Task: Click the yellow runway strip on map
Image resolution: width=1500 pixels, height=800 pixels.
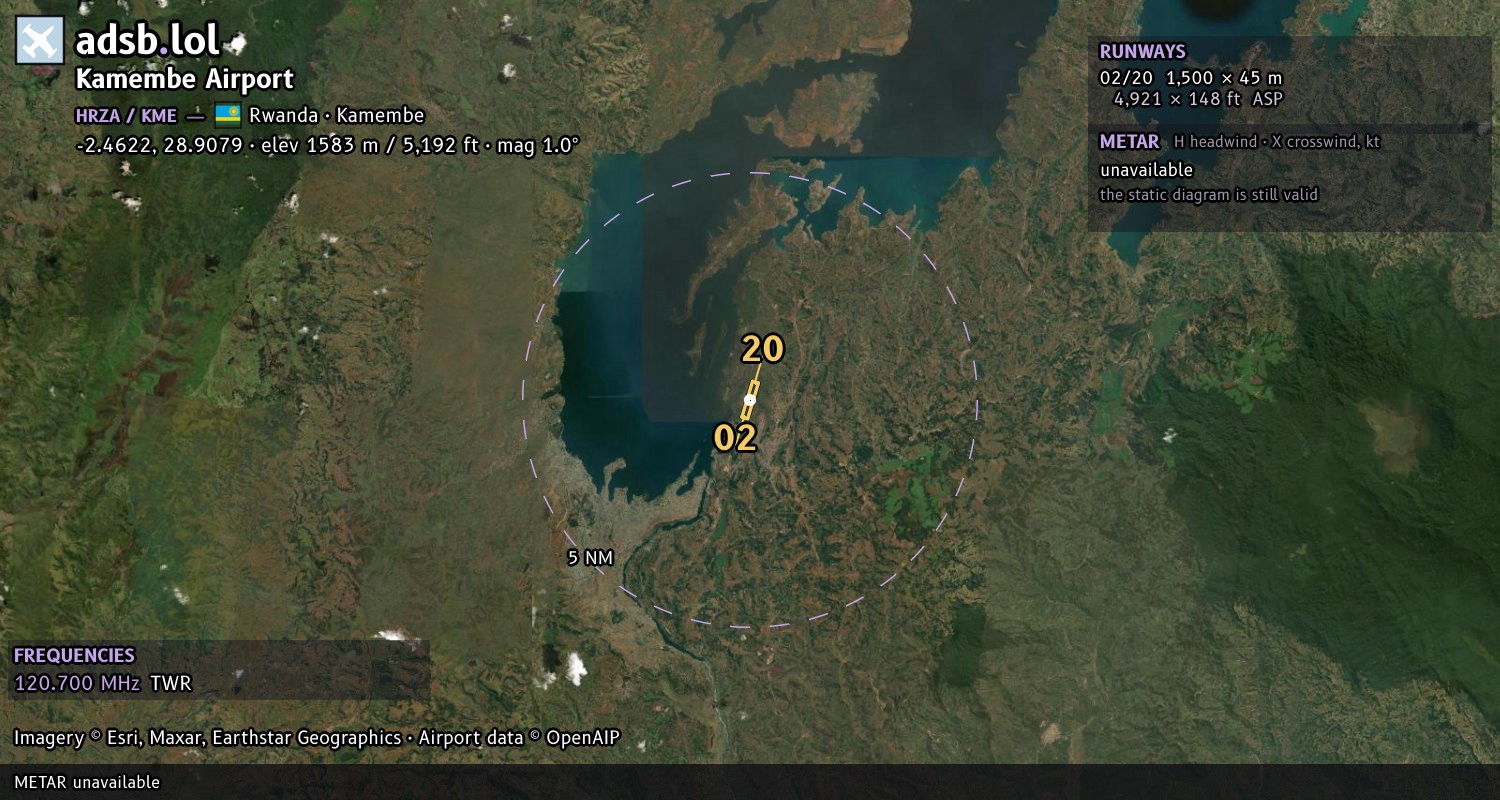Action: 750,400
